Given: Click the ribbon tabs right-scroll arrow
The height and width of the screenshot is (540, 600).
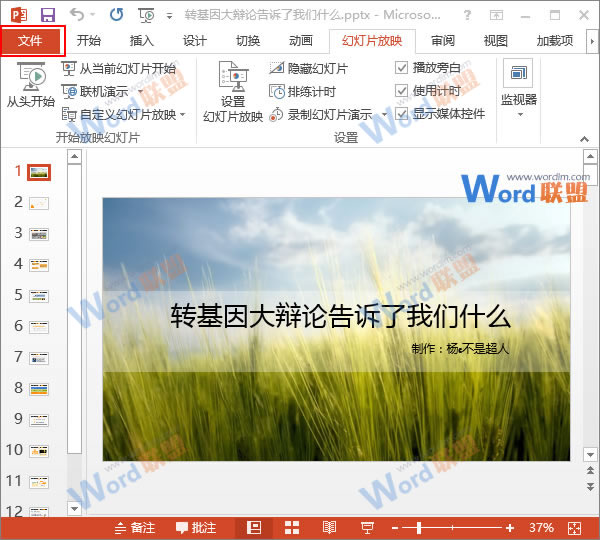Looking at the screenshot, I should 592,41.
